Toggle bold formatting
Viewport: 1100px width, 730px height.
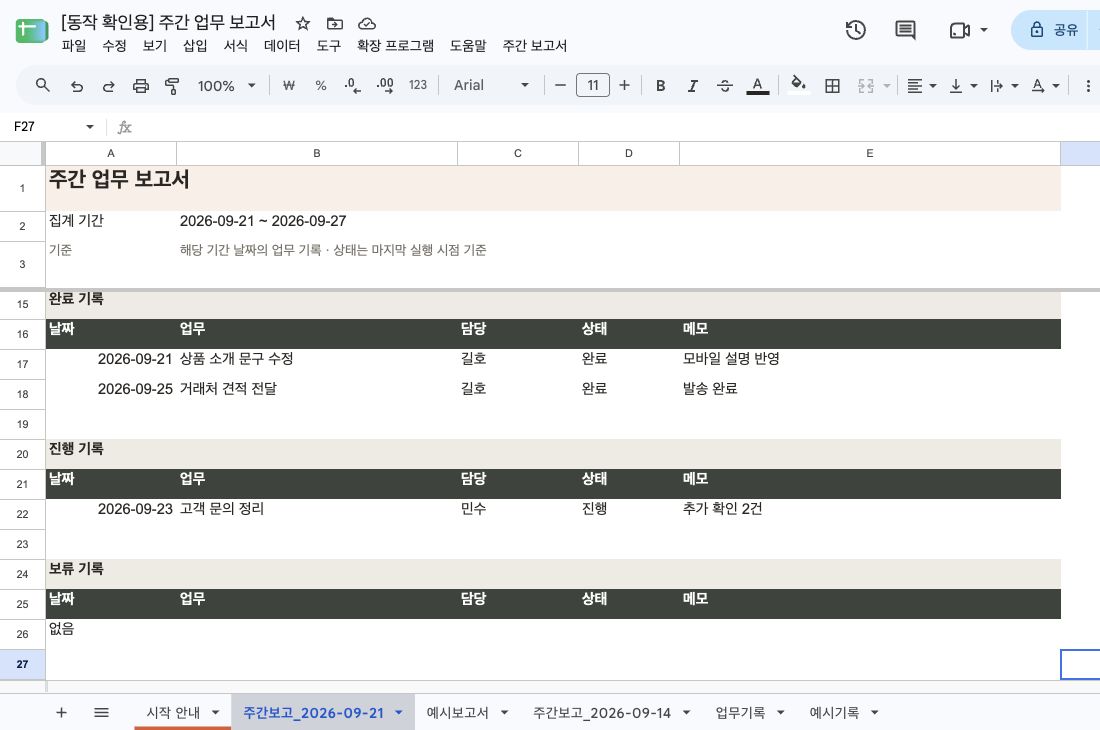click(660, 86)
